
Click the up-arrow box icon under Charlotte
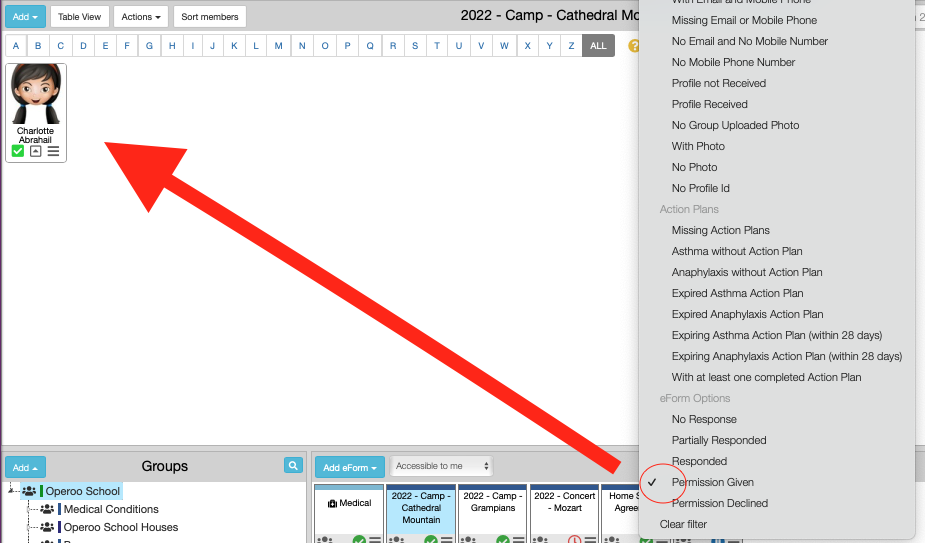coord(35,151)
